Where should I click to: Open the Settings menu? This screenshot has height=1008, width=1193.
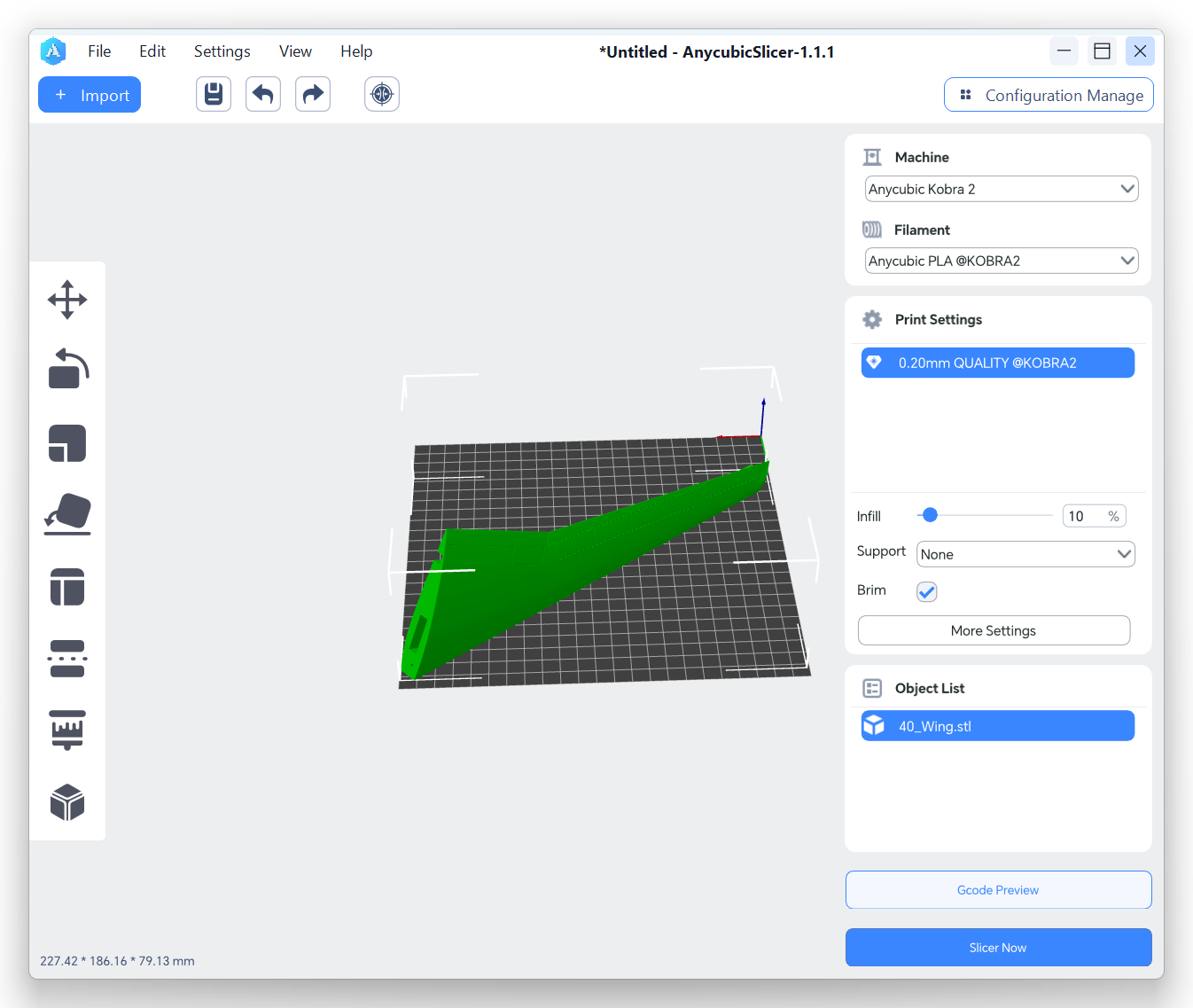(x=222, y=51)
